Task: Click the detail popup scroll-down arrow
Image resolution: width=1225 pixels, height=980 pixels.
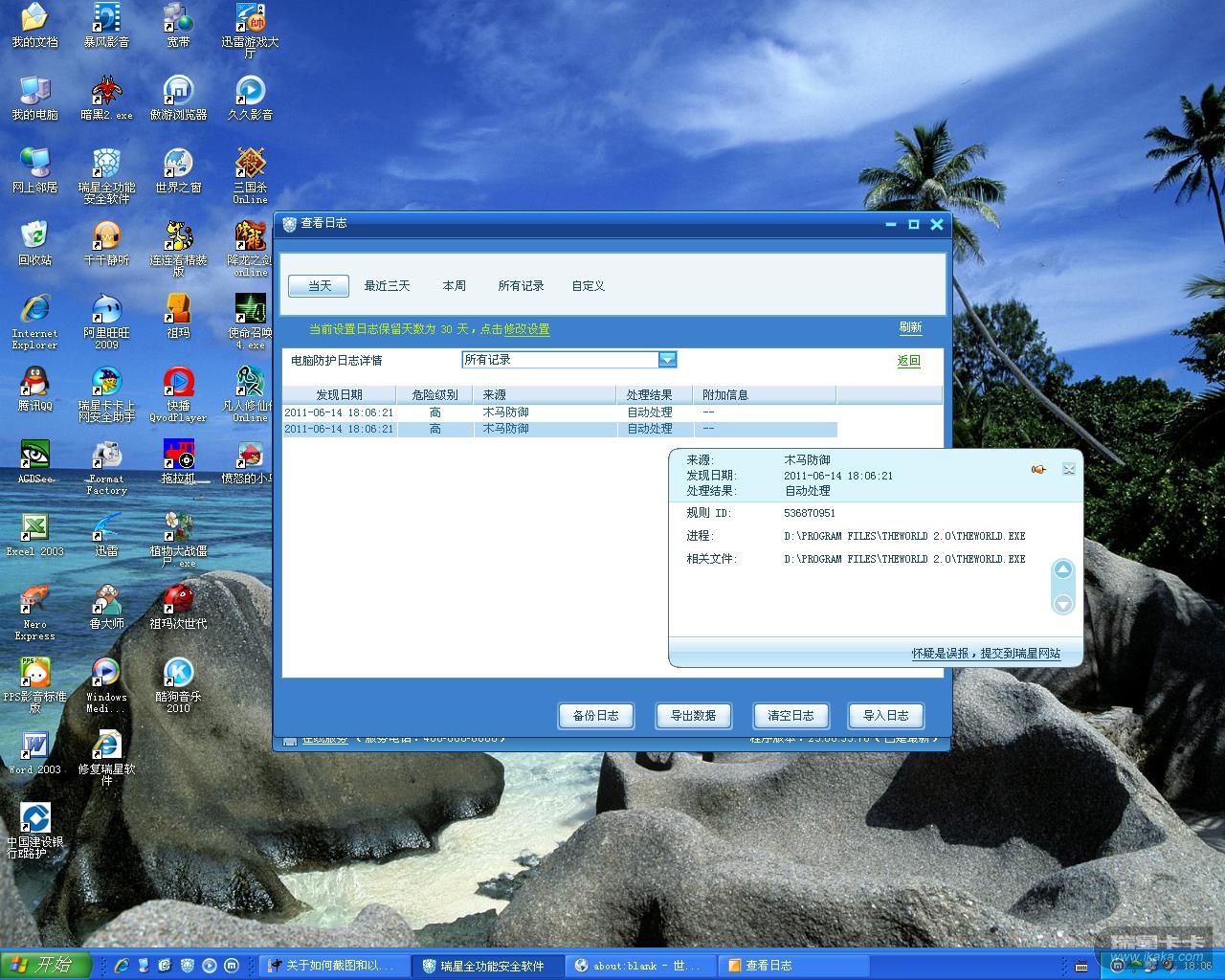Action: pos(1062,604)
